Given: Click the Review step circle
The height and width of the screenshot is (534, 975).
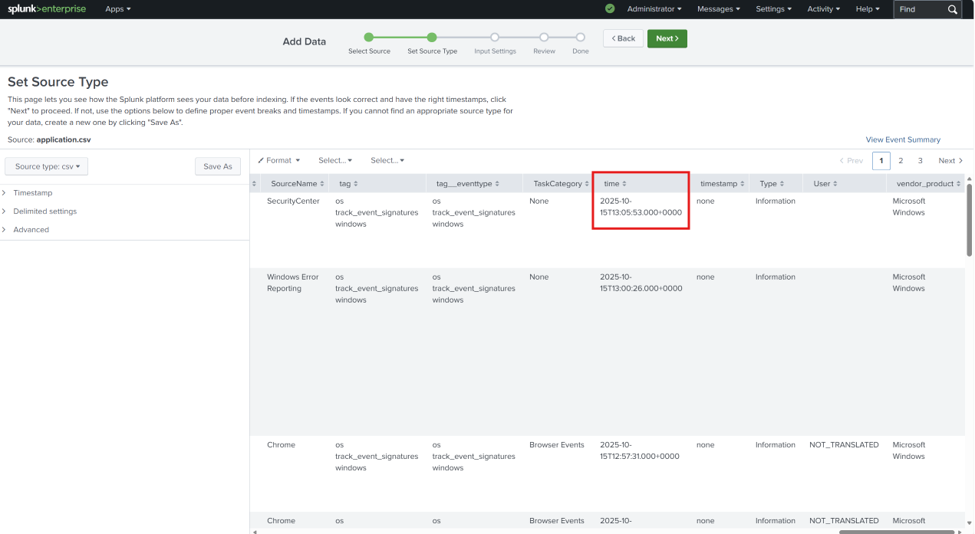Looking at the screenshot, I should click(x=543, y=37).
